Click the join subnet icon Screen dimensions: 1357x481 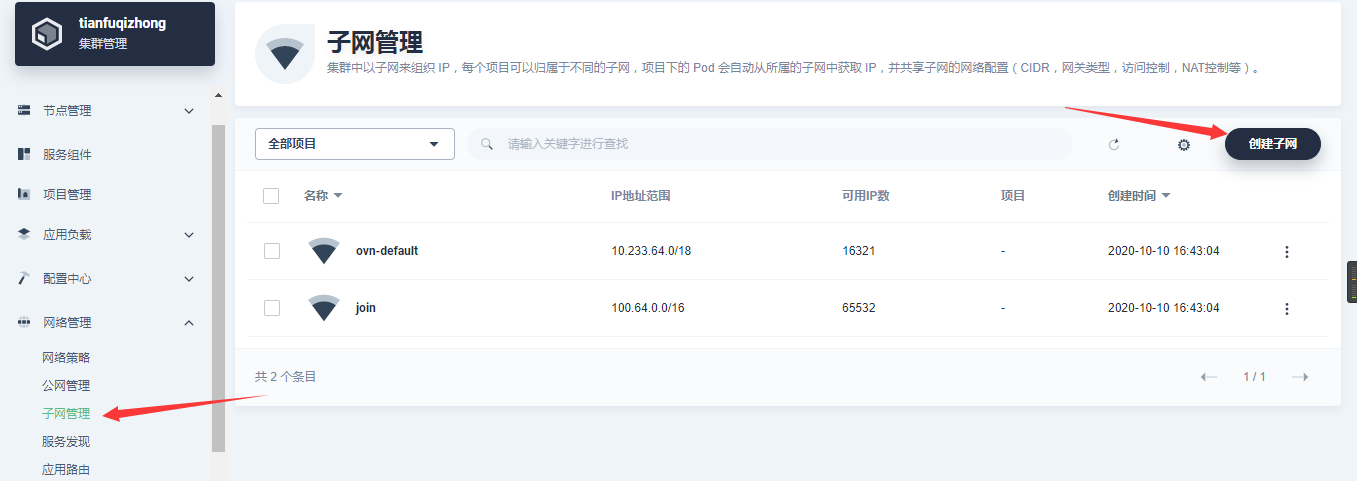coord(324,308)
